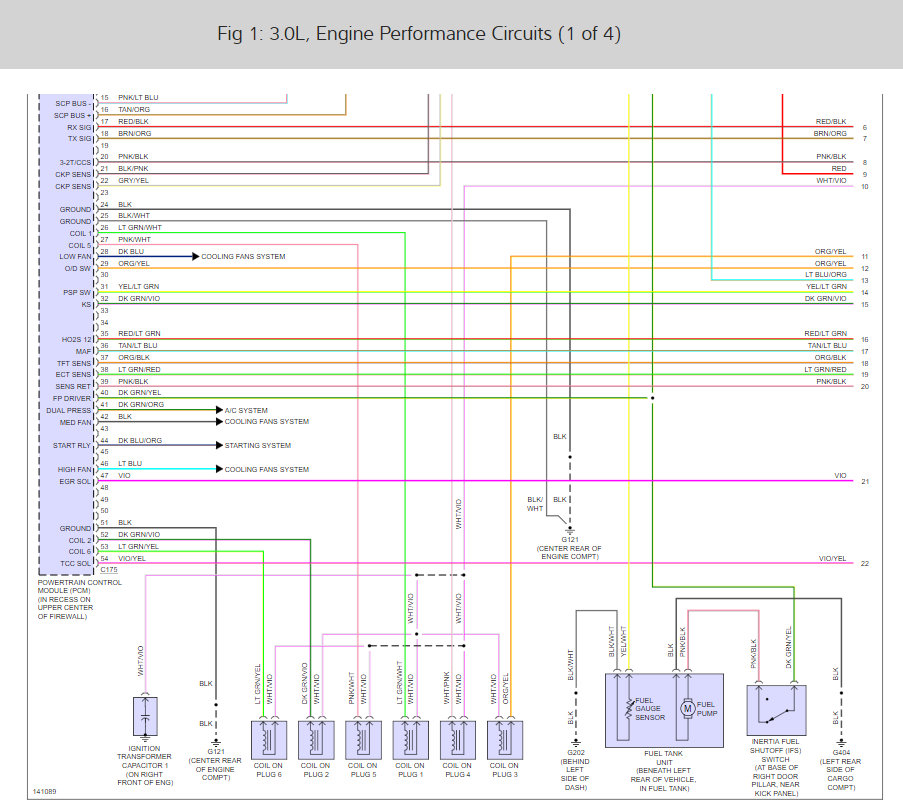Click the Coil On Plug 3 symbol
The width and height of the screenshot is (903, 810).
(x=504, y=738)
